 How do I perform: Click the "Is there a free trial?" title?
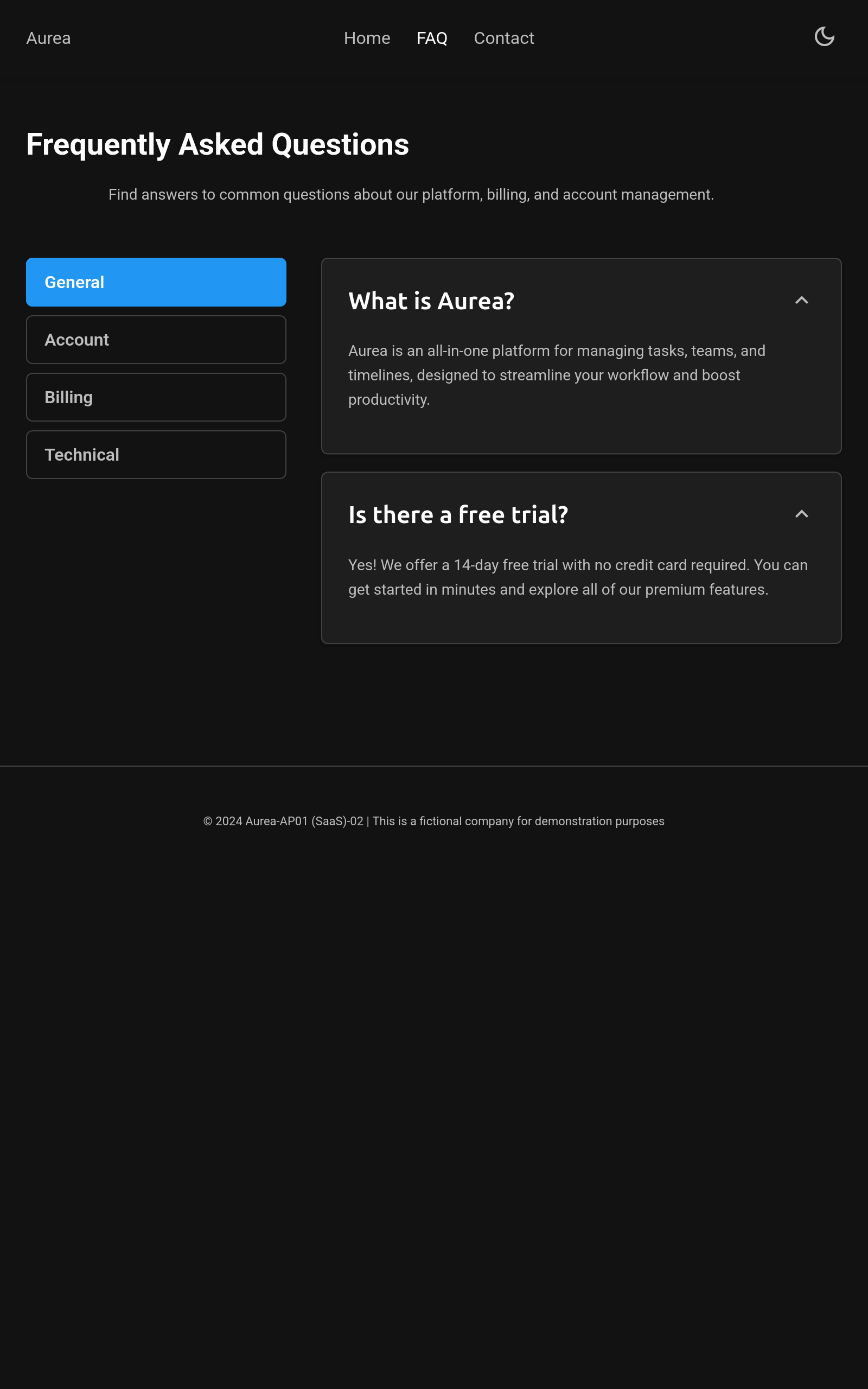457,515
